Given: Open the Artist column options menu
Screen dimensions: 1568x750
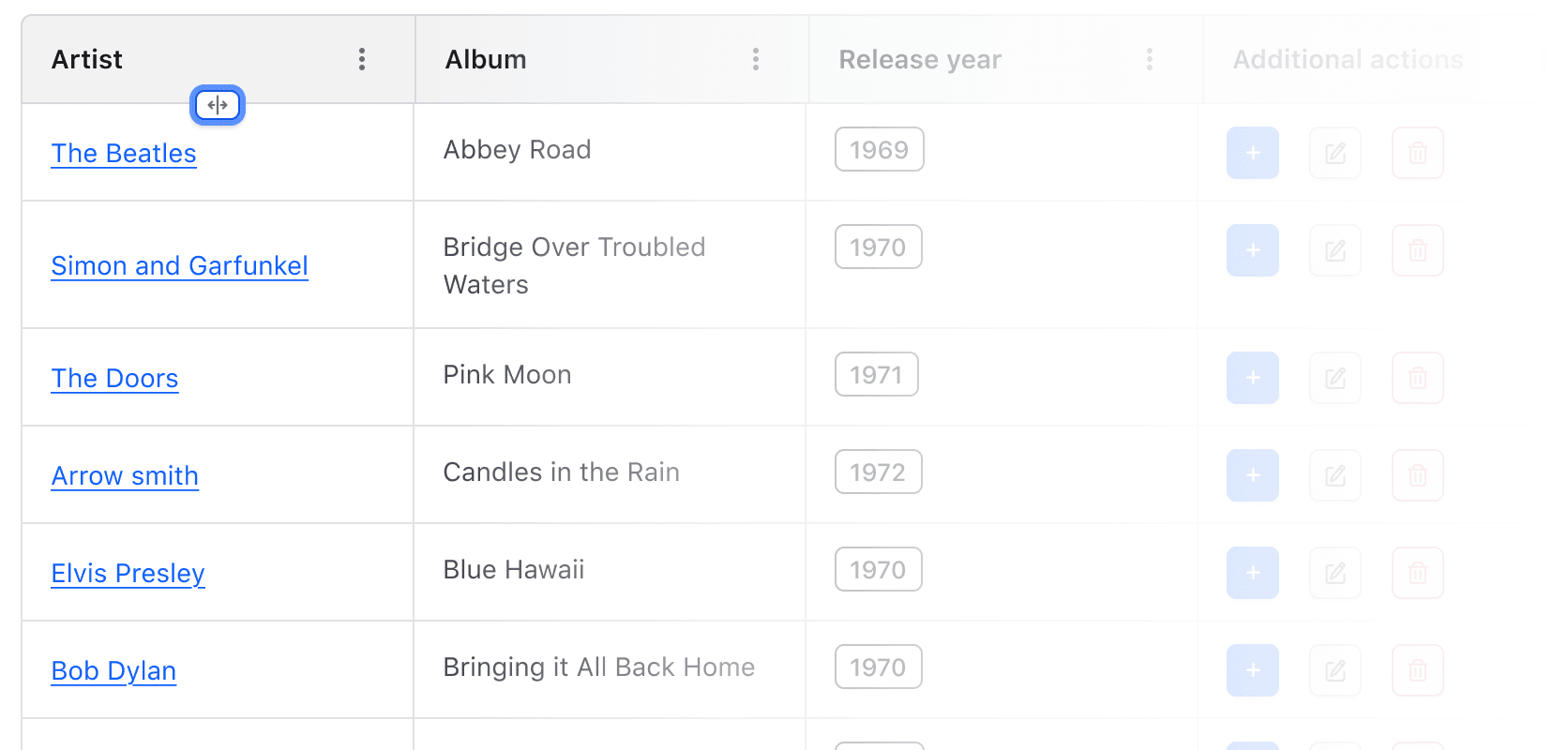Looking at the screenshot, I should (362, 60).
